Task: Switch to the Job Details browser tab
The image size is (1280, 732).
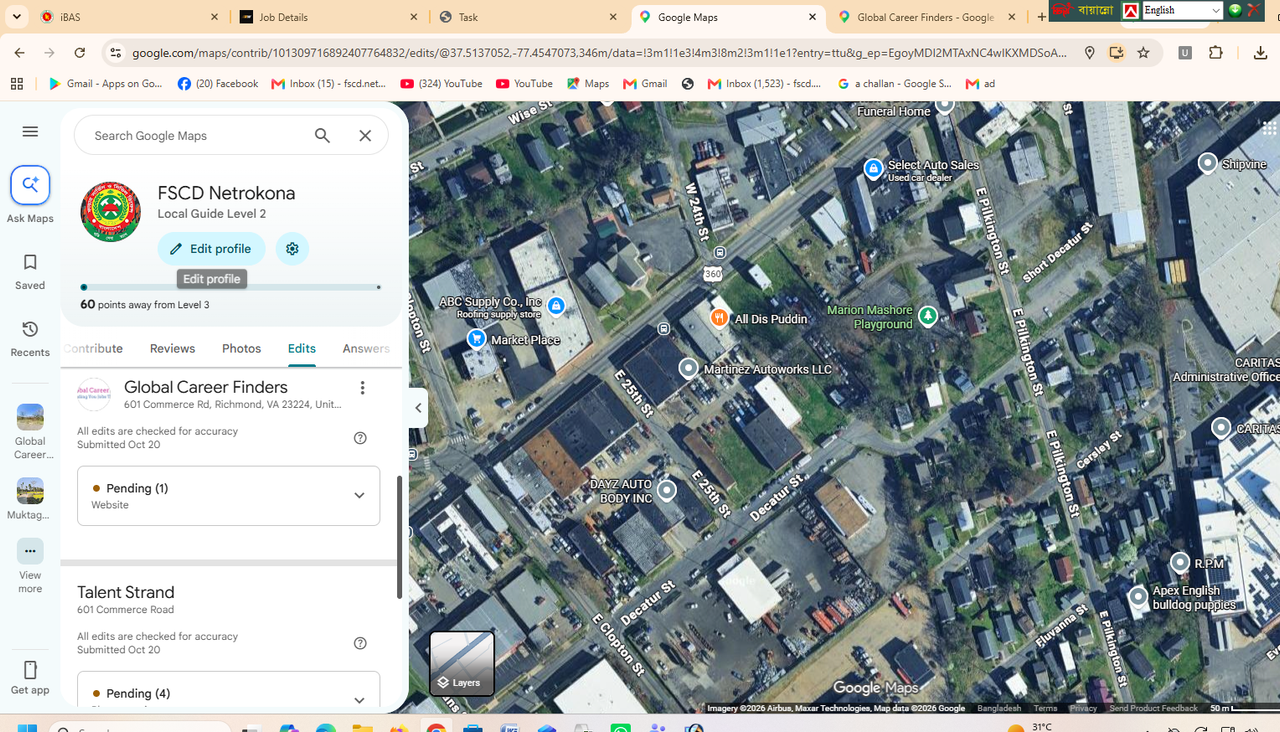Action: (x=328, y=17)
